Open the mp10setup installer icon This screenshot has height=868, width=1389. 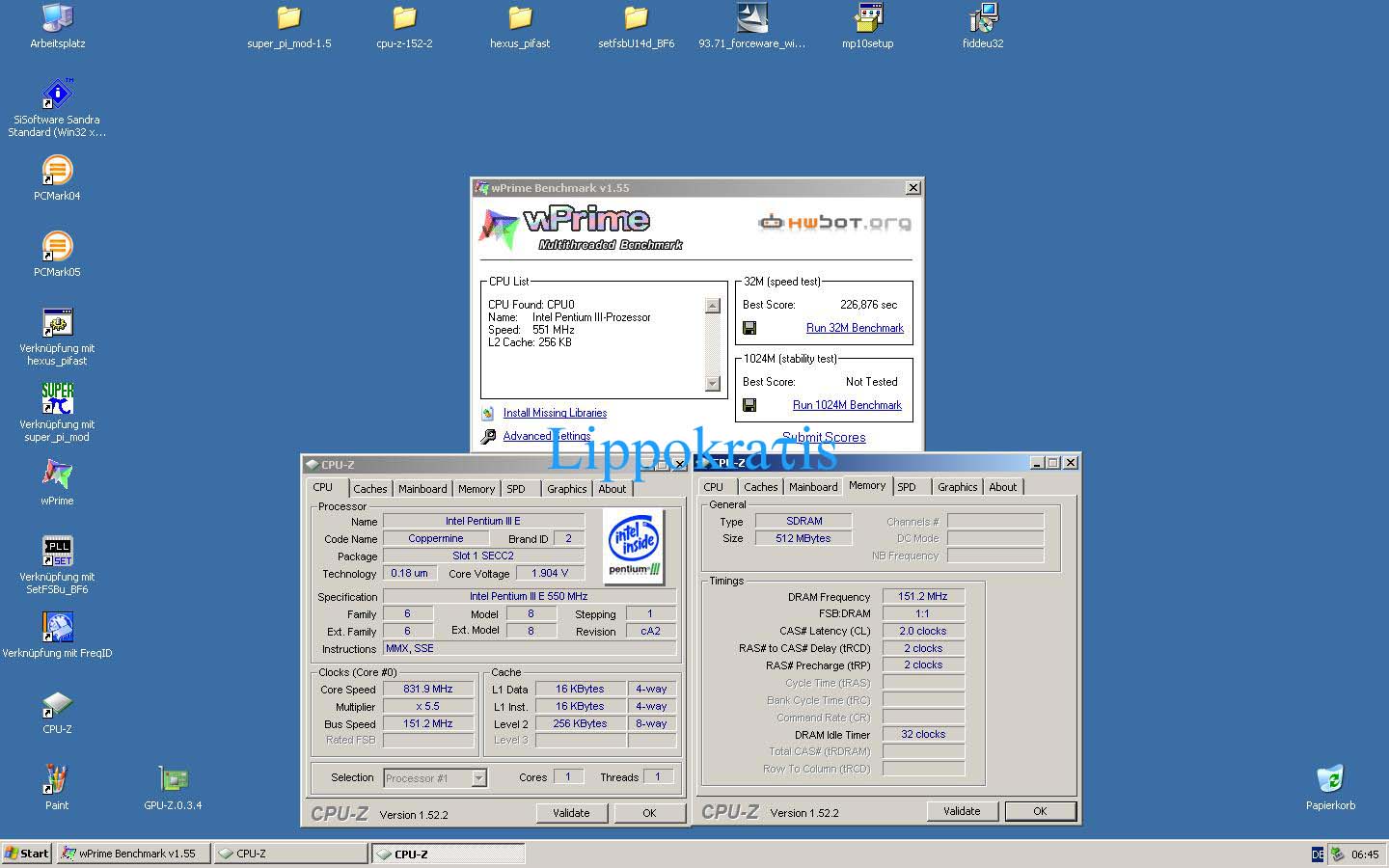pyautogui.click(x=867, y=26)
